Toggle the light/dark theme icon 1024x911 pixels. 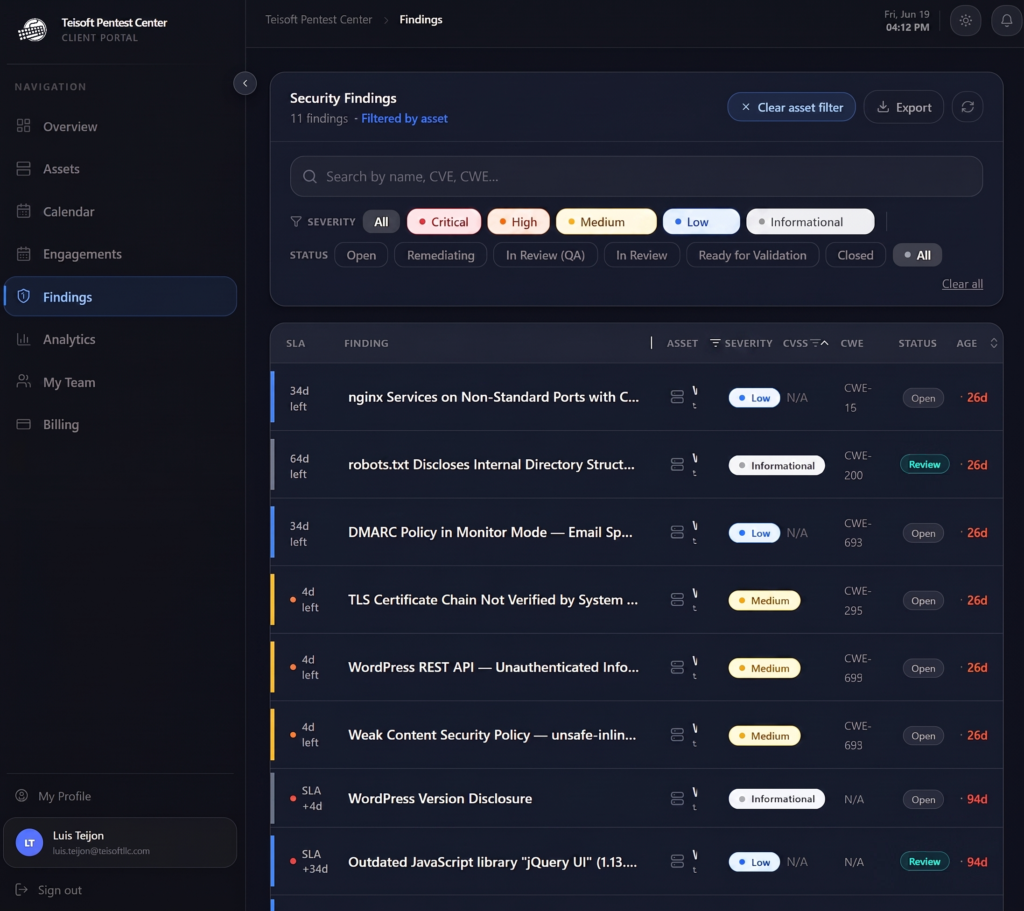(965, 21)
